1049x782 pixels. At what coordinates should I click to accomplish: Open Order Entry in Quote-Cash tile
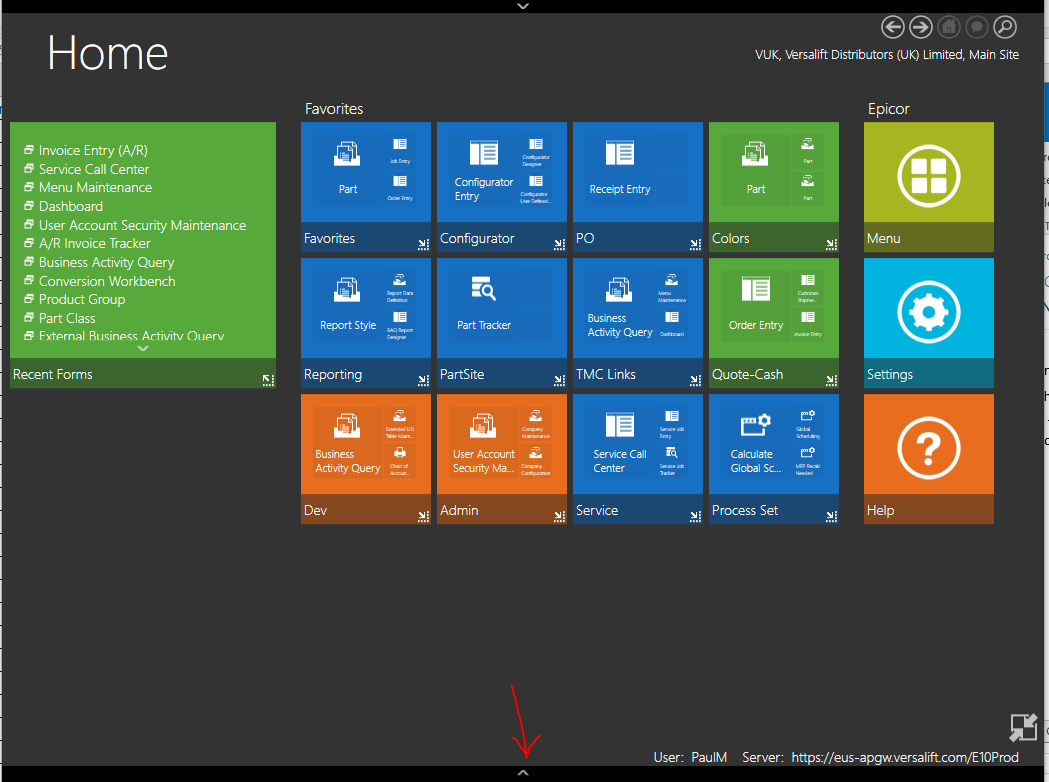[x=755, y=306]
